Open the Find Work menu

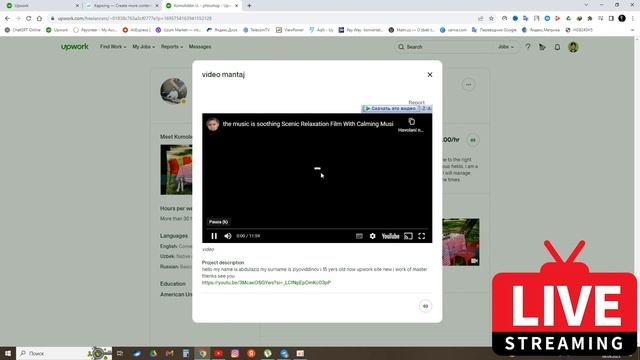click(113, 47)
